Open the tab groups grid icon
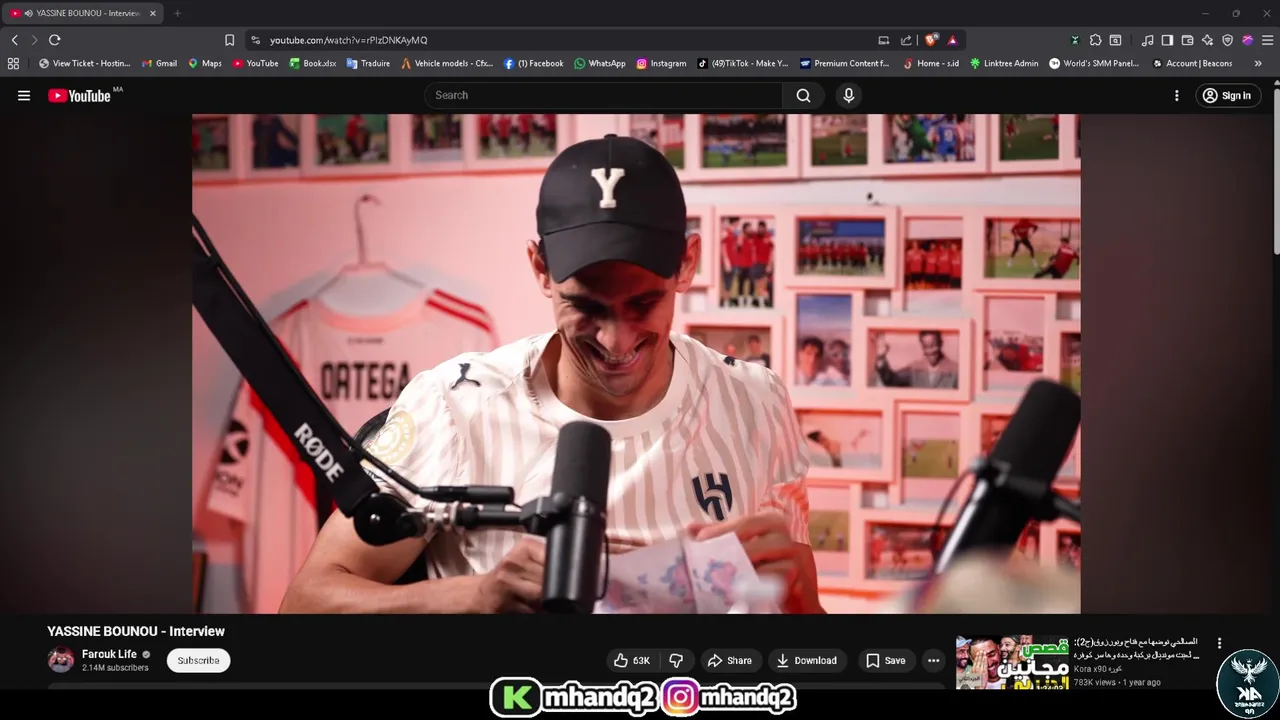Image resolution: width=1280 pixels, height=720 pixels. tap(13, 63)
